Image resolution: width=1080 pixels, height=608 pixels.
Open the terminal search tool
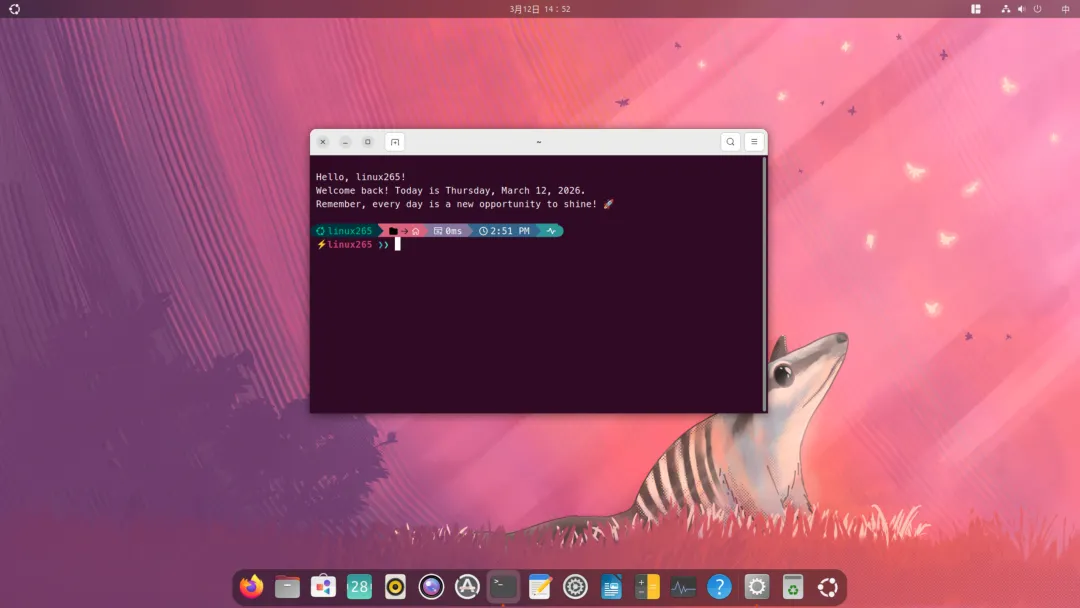tap(730, 142)
